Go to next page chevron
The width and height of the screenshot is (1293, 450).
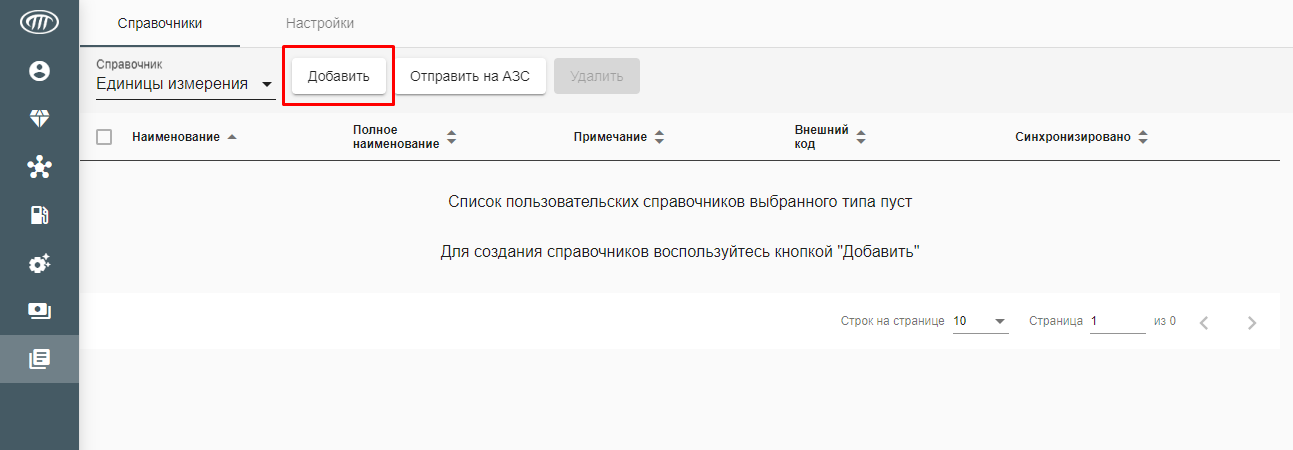point(1252,322)
